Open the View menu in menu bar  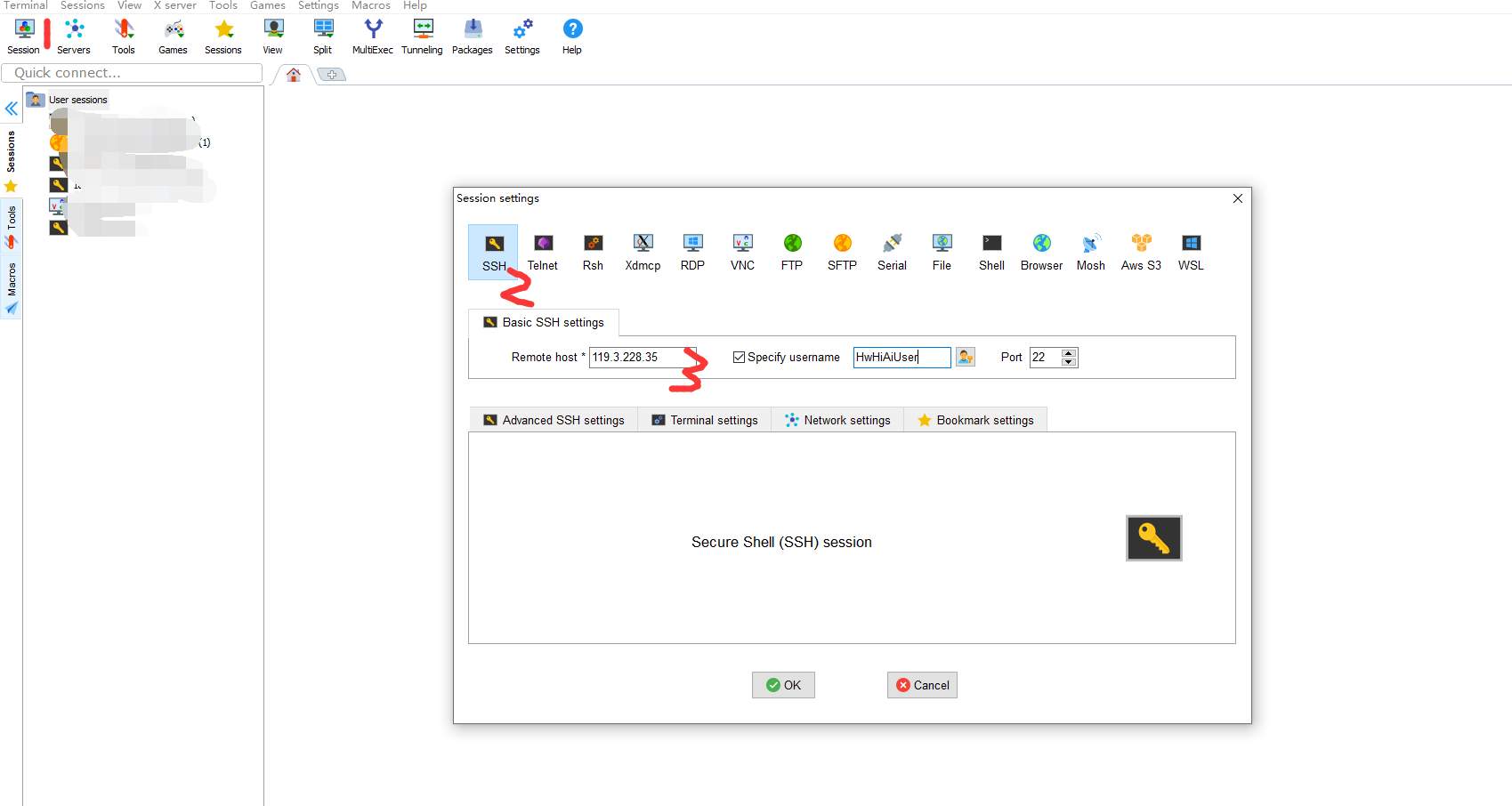[130, 5]
